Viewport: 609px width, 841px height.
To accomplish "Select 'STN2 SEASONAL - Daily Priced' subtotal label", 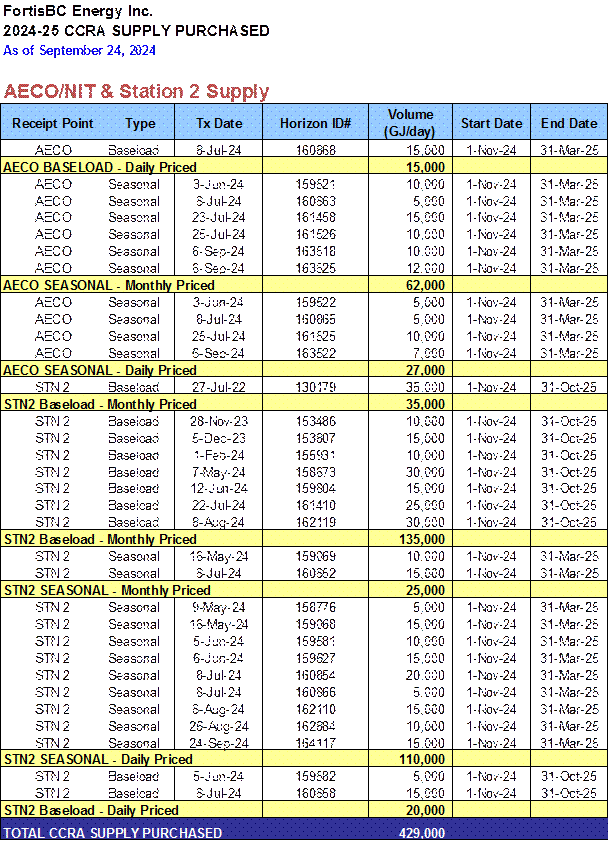I will tap(98, 759).
